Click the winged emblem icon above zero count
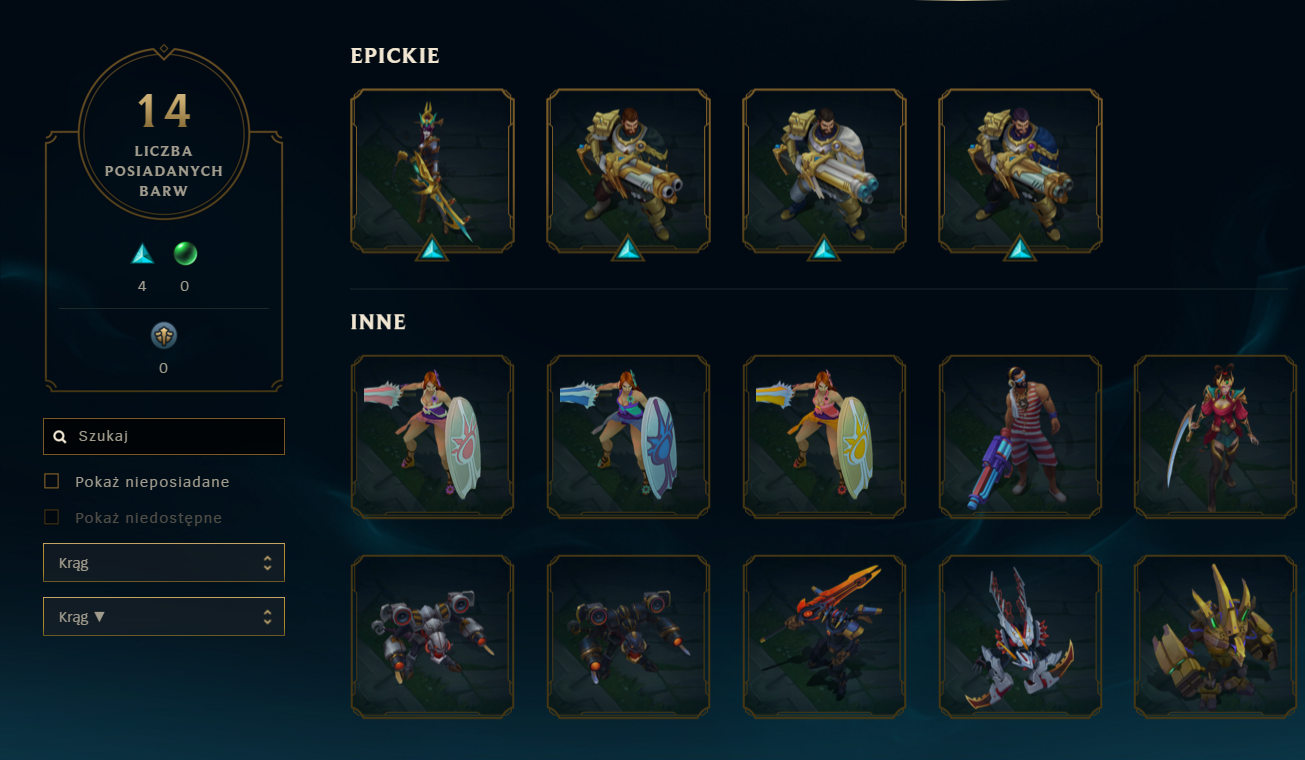This screenshot has height=760, width=1305. tap(164, 336)
